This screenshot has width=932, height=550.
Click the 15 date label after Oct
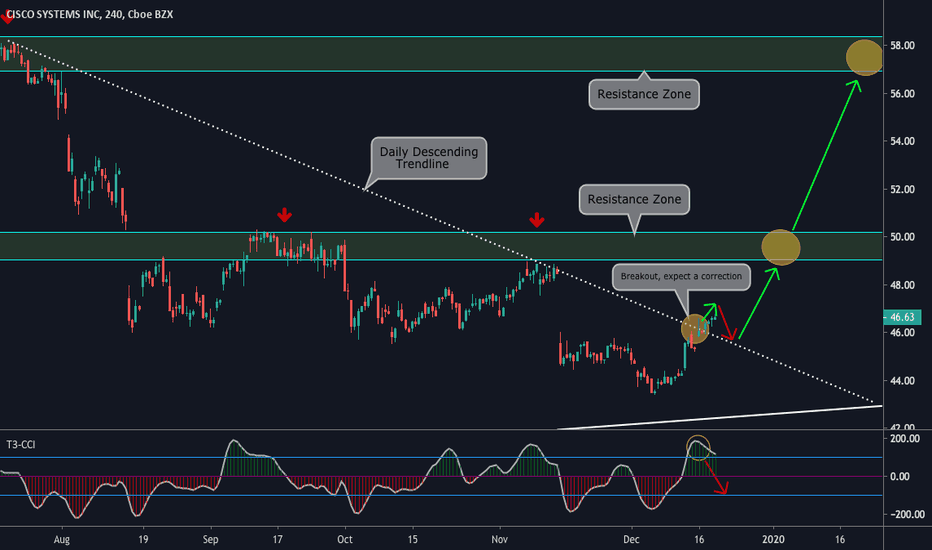point(413,540)
